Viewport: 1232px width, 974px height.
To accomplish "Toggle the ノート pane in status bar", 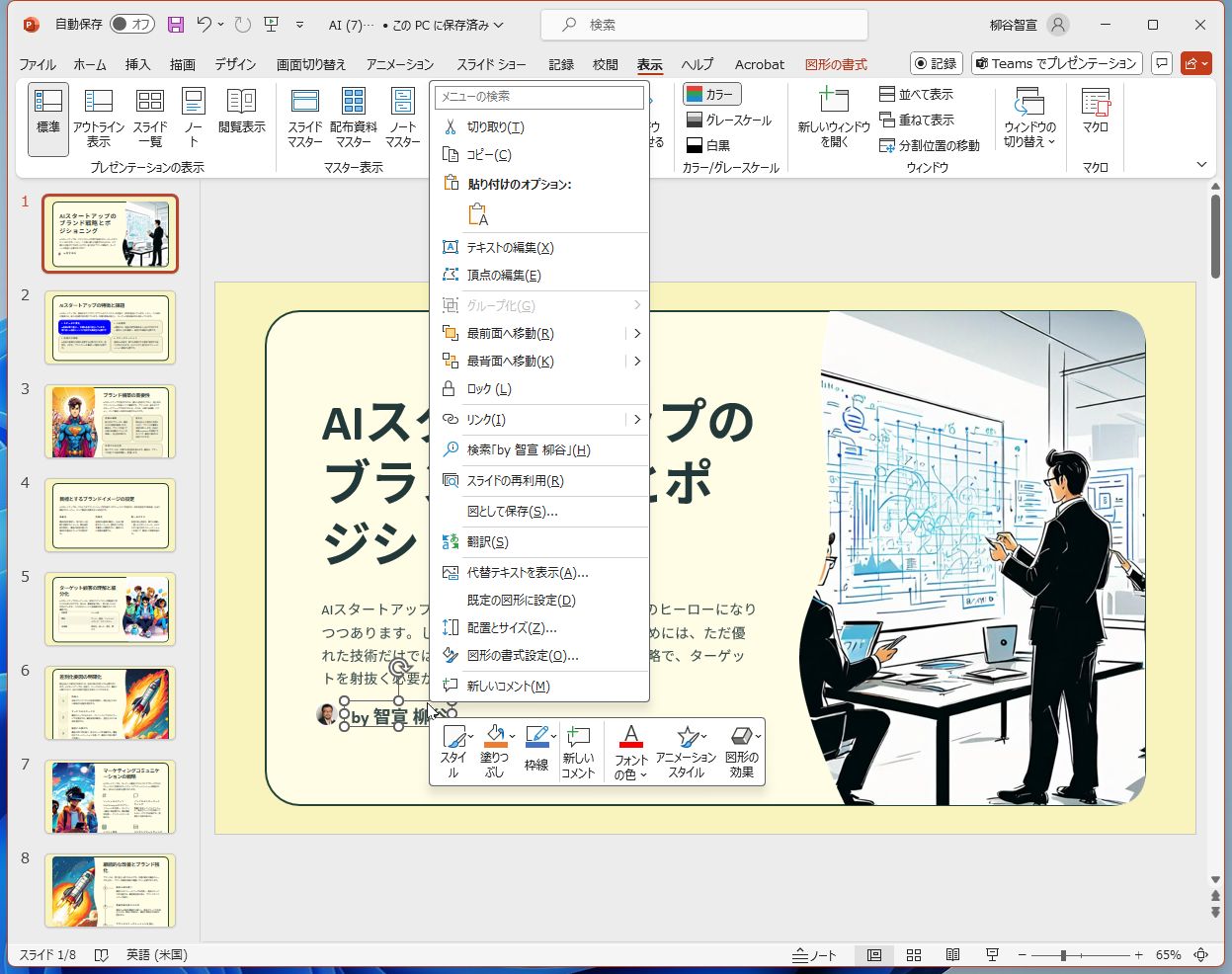I will click(x=813, y=954).
